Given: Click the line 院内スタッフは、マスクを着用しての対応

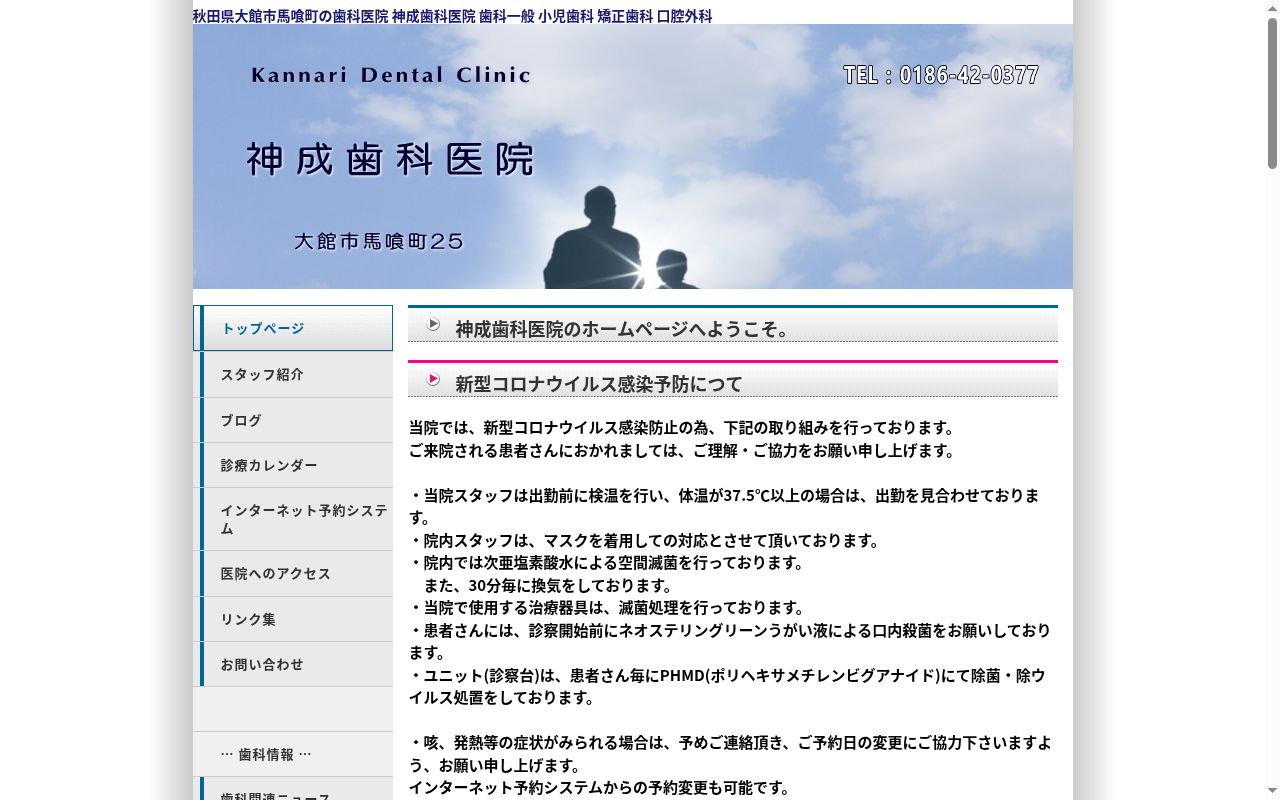Looking at the screenshot, I should [645, 540].
